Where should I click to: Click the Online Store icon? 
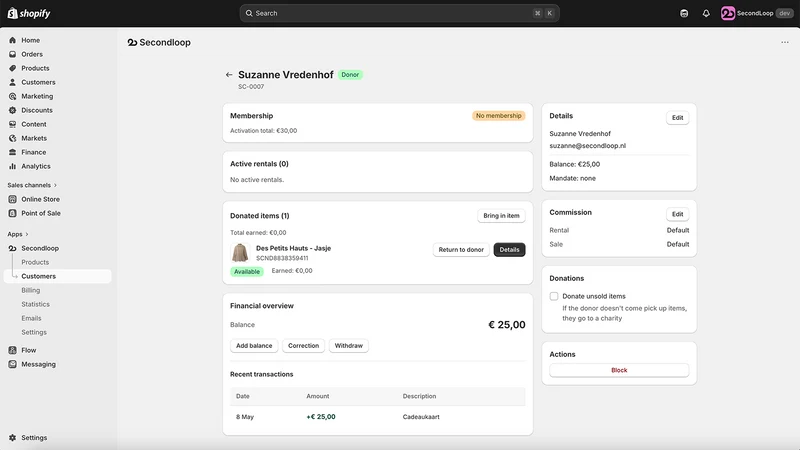click(12, 199)
